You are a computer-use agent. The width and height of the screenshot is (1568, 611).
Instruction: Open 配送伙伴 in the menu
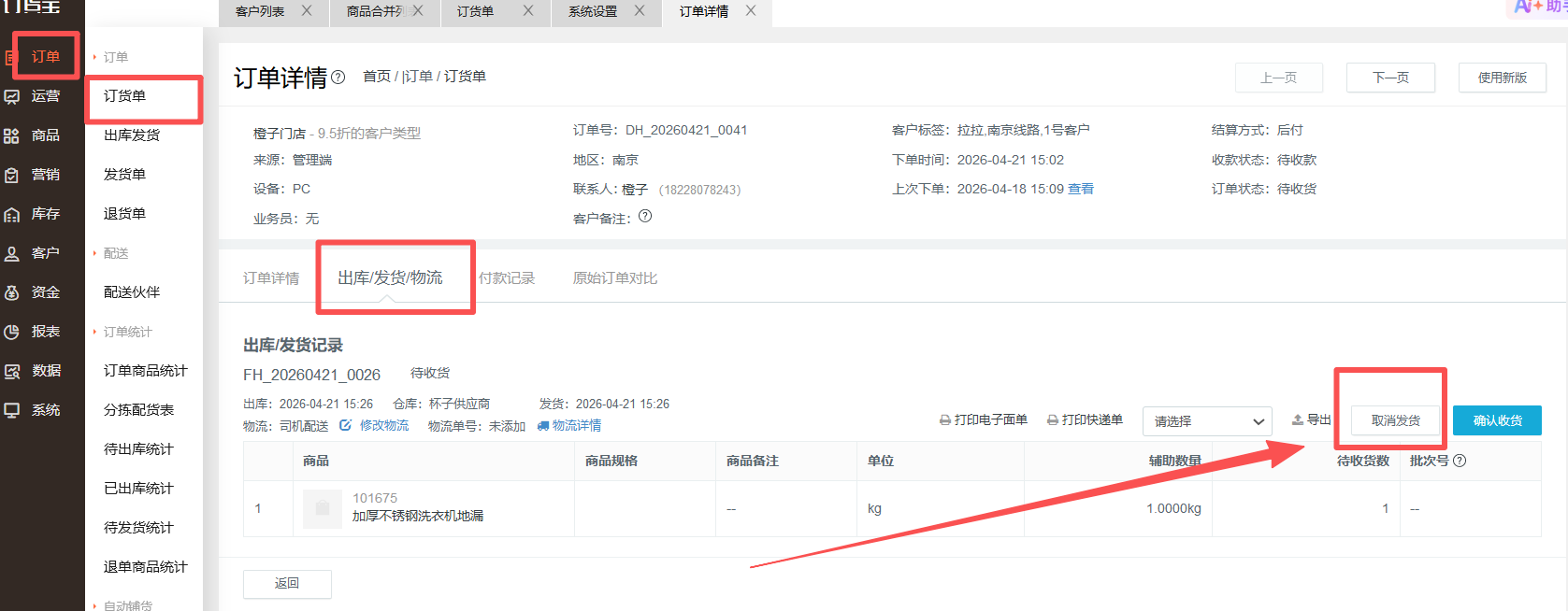132,292
